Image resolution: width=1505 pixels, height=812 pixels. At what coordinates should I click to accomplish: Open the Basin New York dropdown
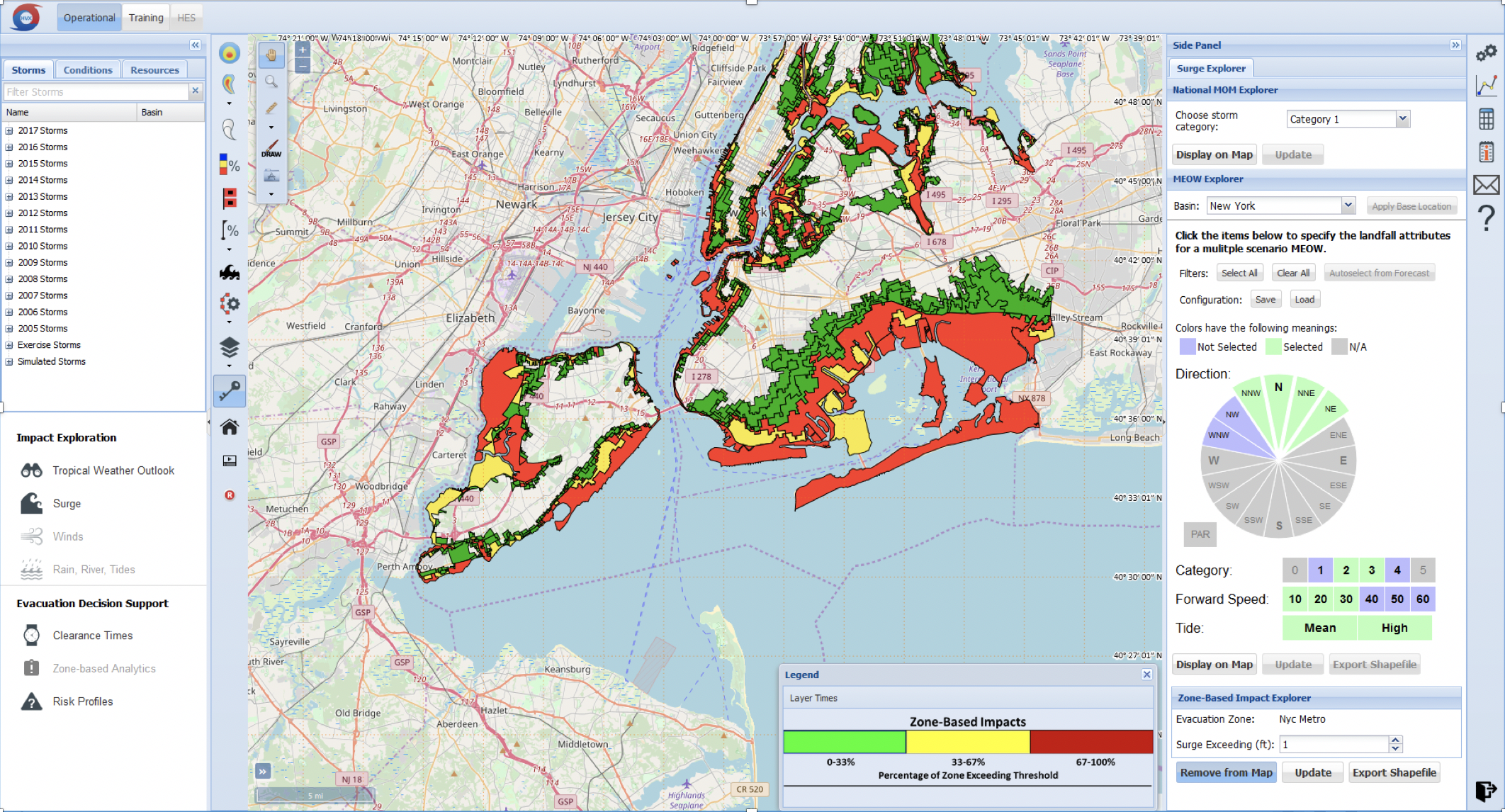(1348, 205)
